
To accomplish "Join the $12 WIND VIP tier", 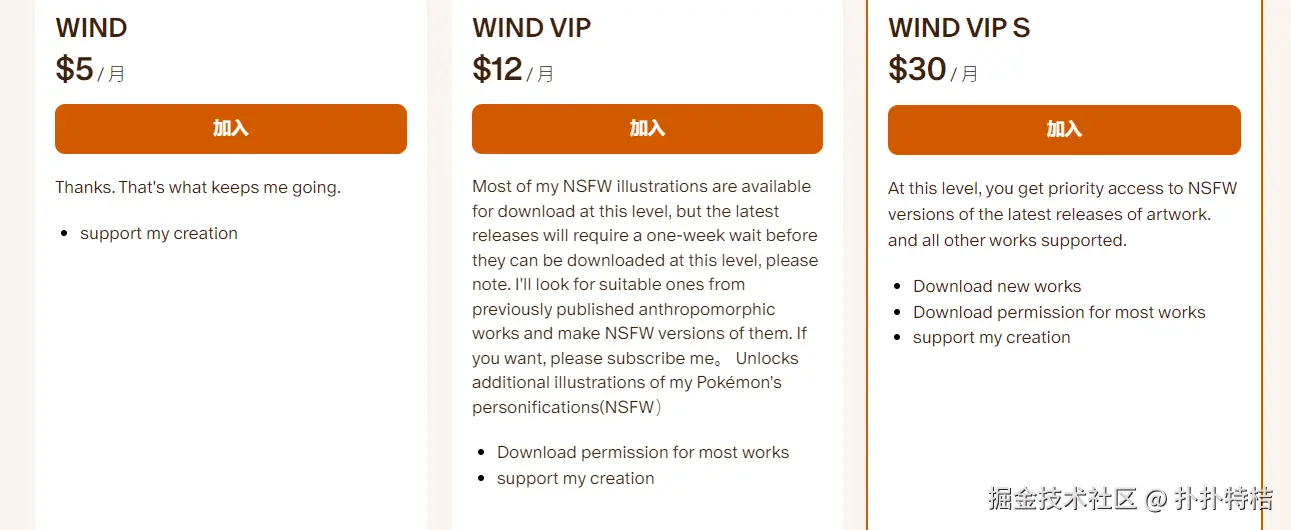I will 647,129.
